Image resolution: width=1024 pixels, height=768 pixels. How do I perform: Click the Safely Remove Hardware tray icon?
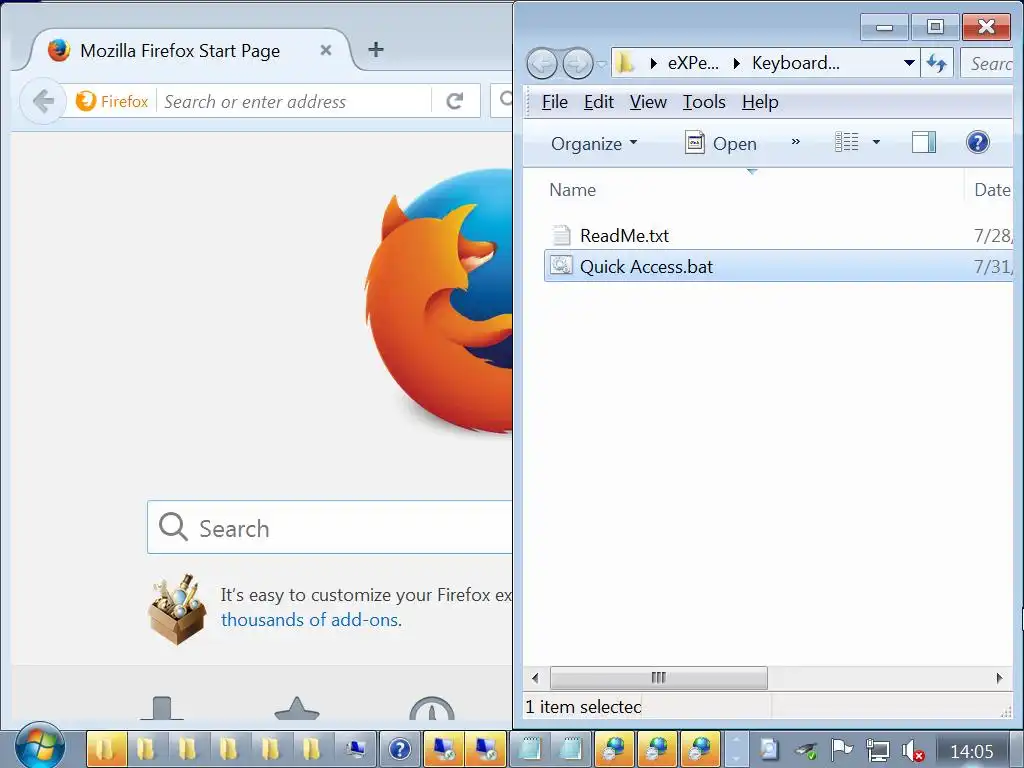(x=807, y=750)
